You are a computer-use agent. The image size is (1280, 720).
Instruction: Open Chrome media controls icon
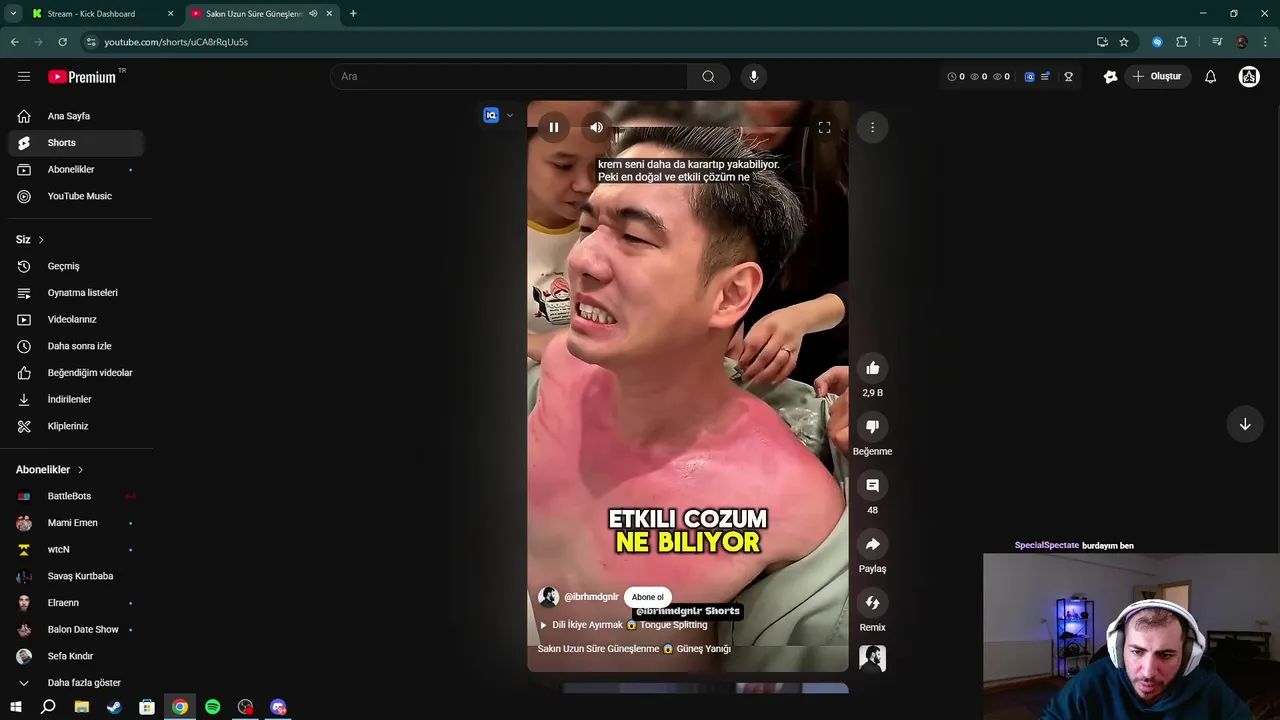(x=1217, y=42)
